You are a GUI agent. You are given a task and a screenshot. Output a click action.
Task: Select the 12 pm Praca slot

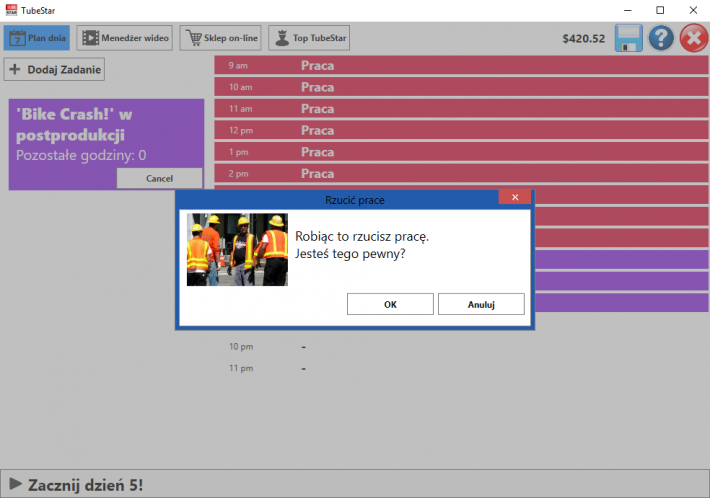click(461, 130)
